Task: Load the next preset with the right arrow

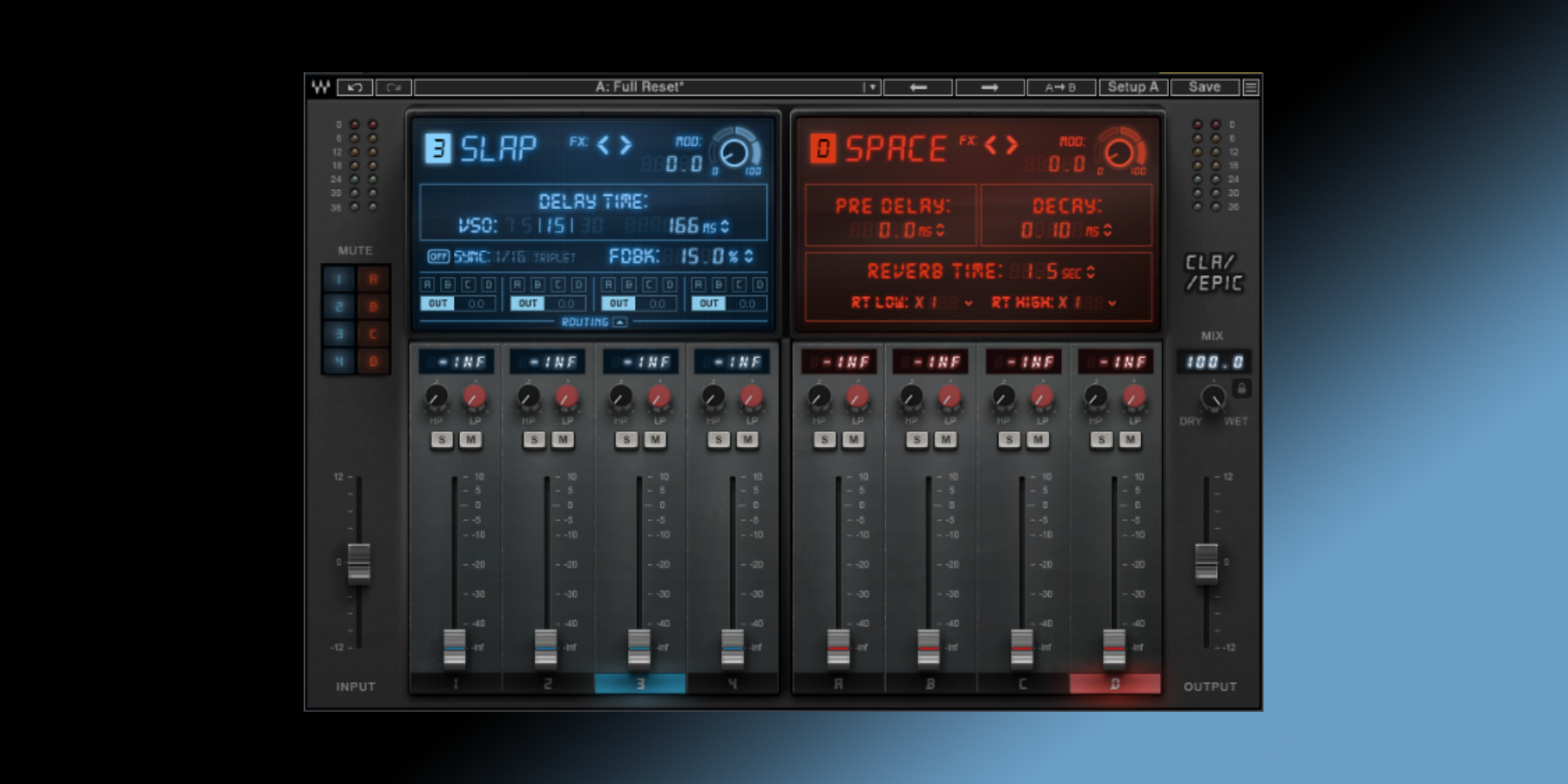Action: [x=990, y=87]
